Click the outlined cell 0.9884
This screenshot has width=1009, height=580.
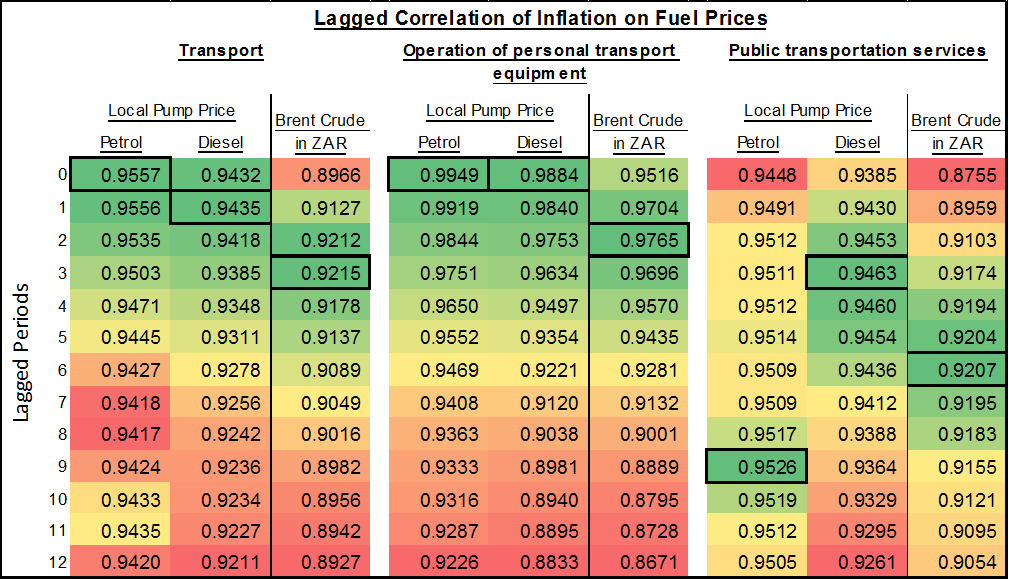pos(539,175)
